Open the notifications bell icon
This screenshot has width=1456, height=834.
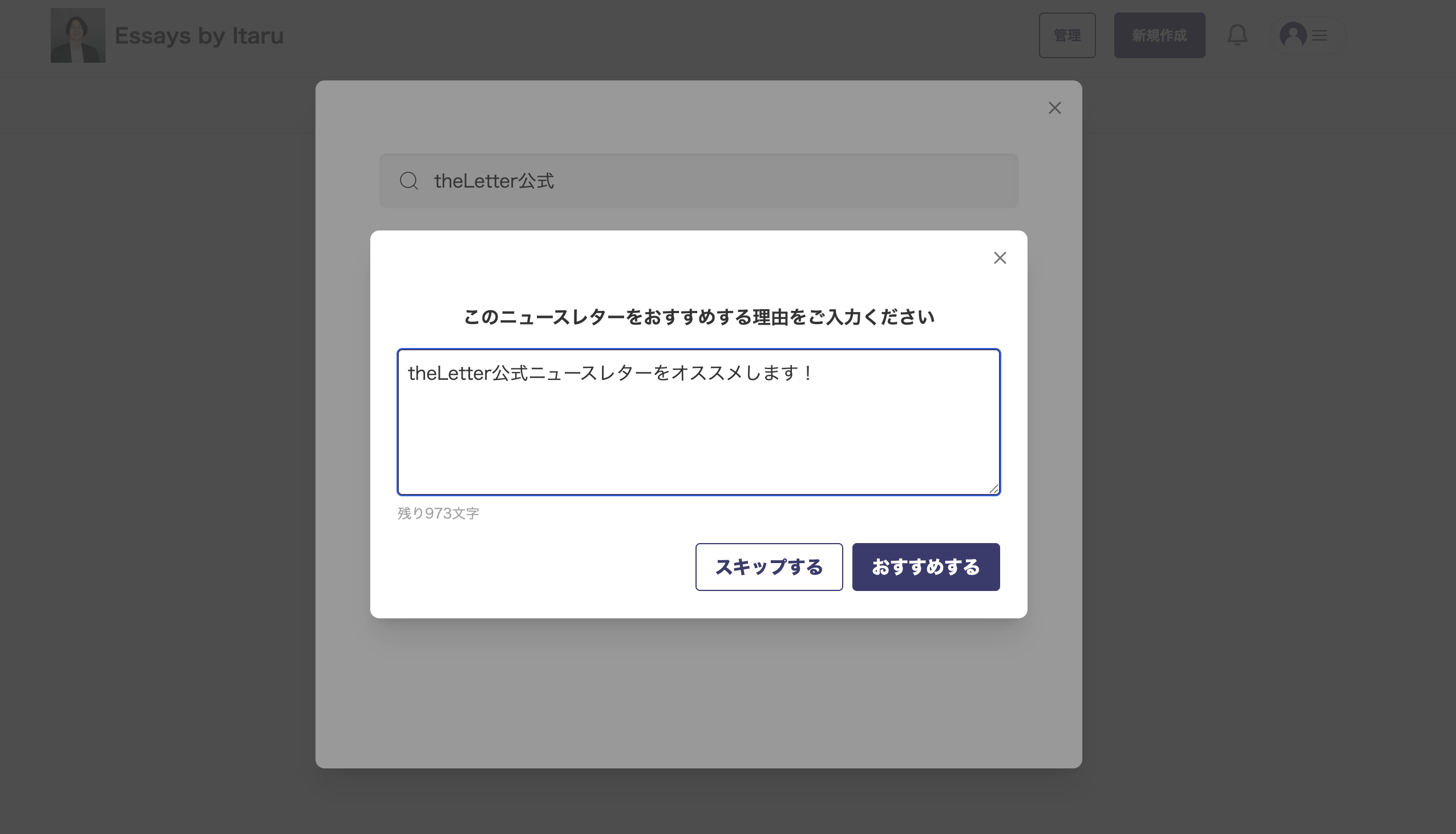(x=1236, y=35)
